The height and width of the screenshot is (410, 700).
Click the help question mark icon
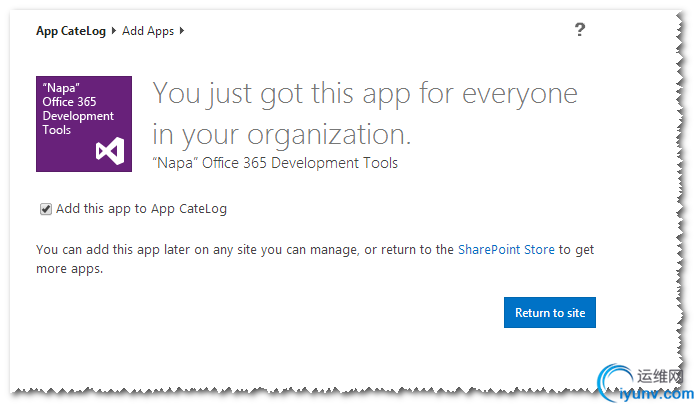tap(580, 30)
